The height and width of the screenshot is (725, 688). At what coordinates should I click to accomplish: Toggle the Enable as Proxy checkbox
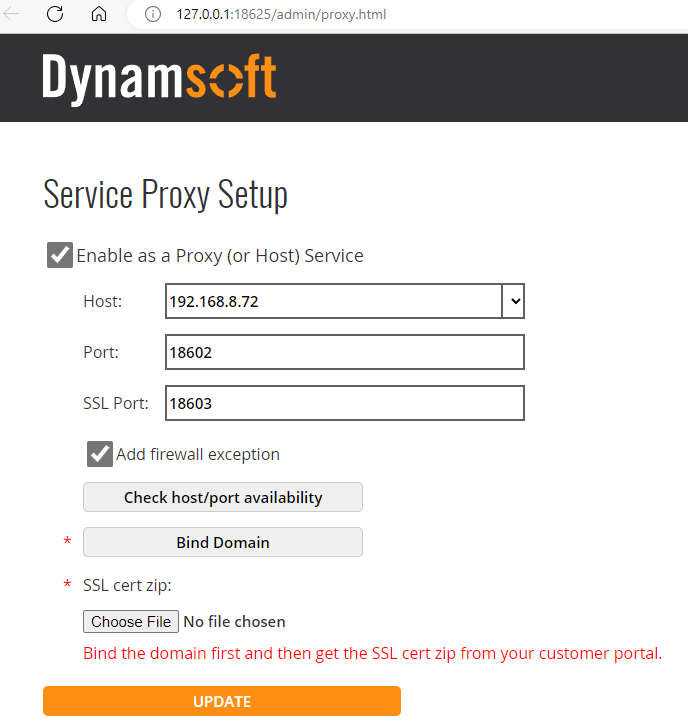[60, 255]
